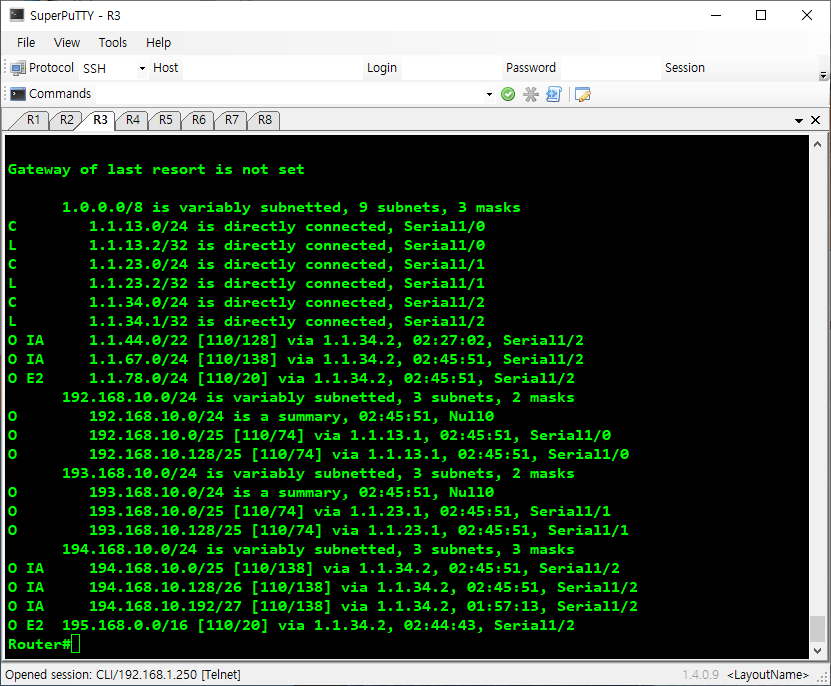This screenshot has height=686, width=831.
Task: Click the 'Opened session' status bar text
Action: (x=123, y=675)
